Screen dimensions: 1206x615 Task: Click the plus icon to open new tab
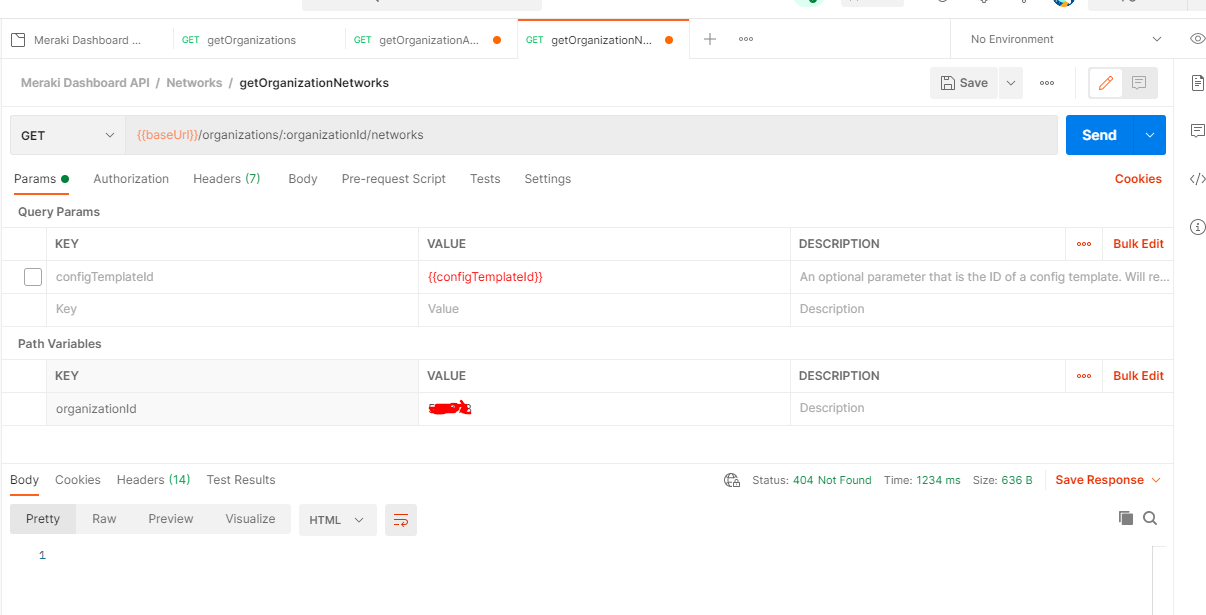click(x=710, y=39)
